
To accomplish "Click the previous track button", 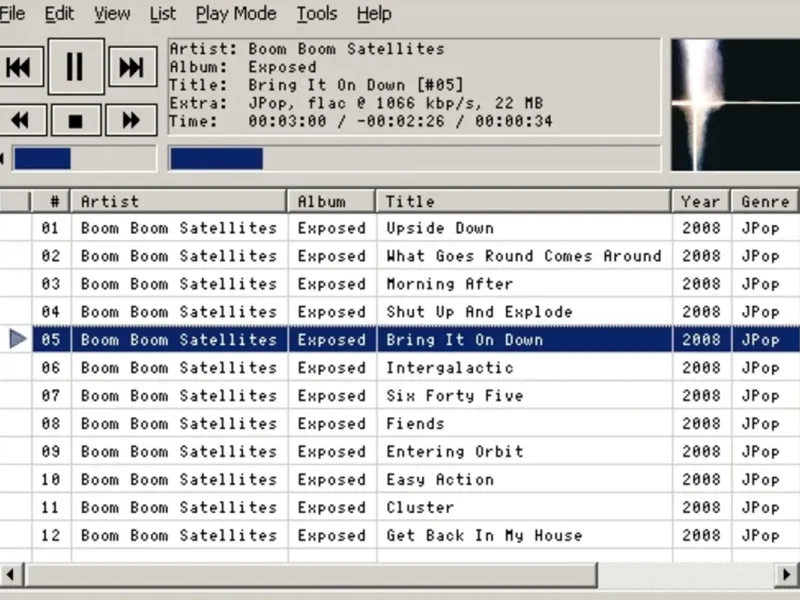I will click(x=20, y=67).
